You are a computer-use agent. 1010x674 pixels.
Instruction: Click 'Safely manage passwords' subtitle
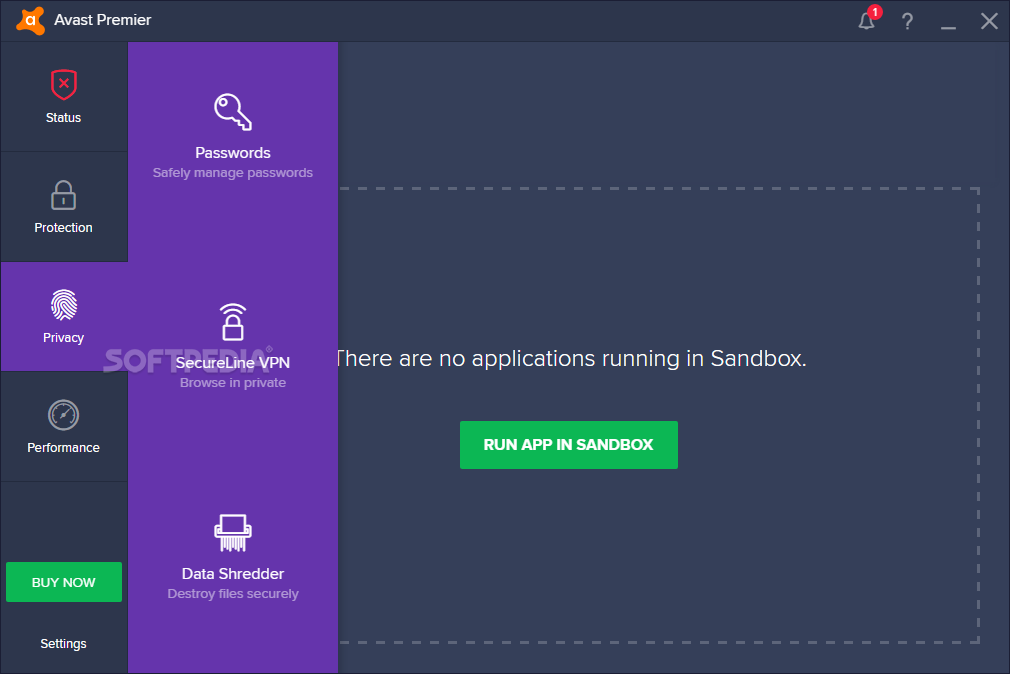click(x=233, y=173)
